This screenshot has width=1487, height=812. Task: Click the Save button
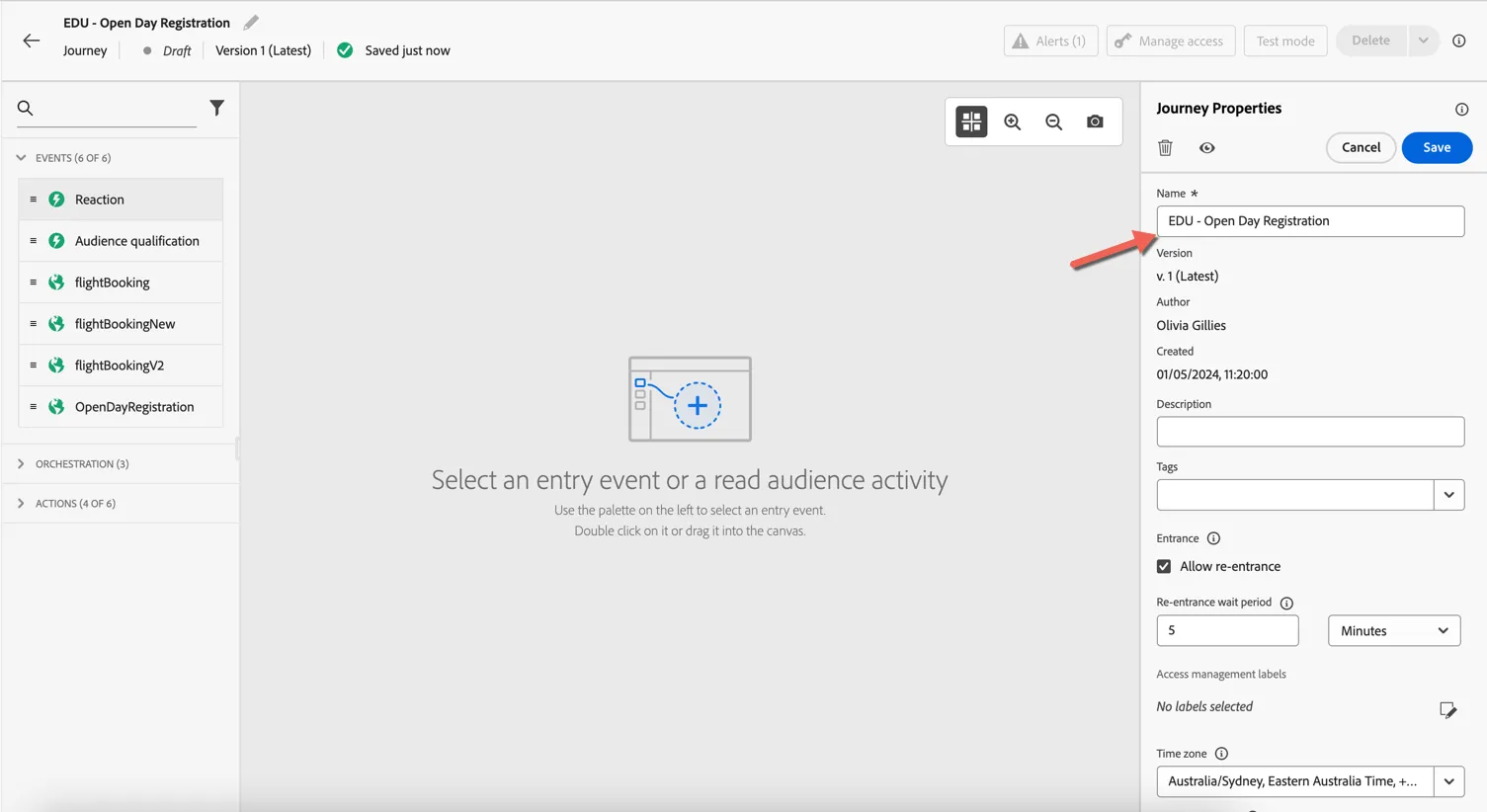pyautogui.click(x=1437, y=147)
